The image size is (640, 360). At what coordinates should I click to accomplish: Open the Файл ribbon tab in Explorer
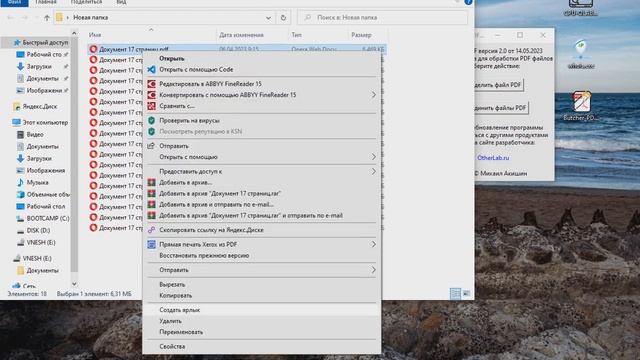pyautogui.click(x=14, y=2)
